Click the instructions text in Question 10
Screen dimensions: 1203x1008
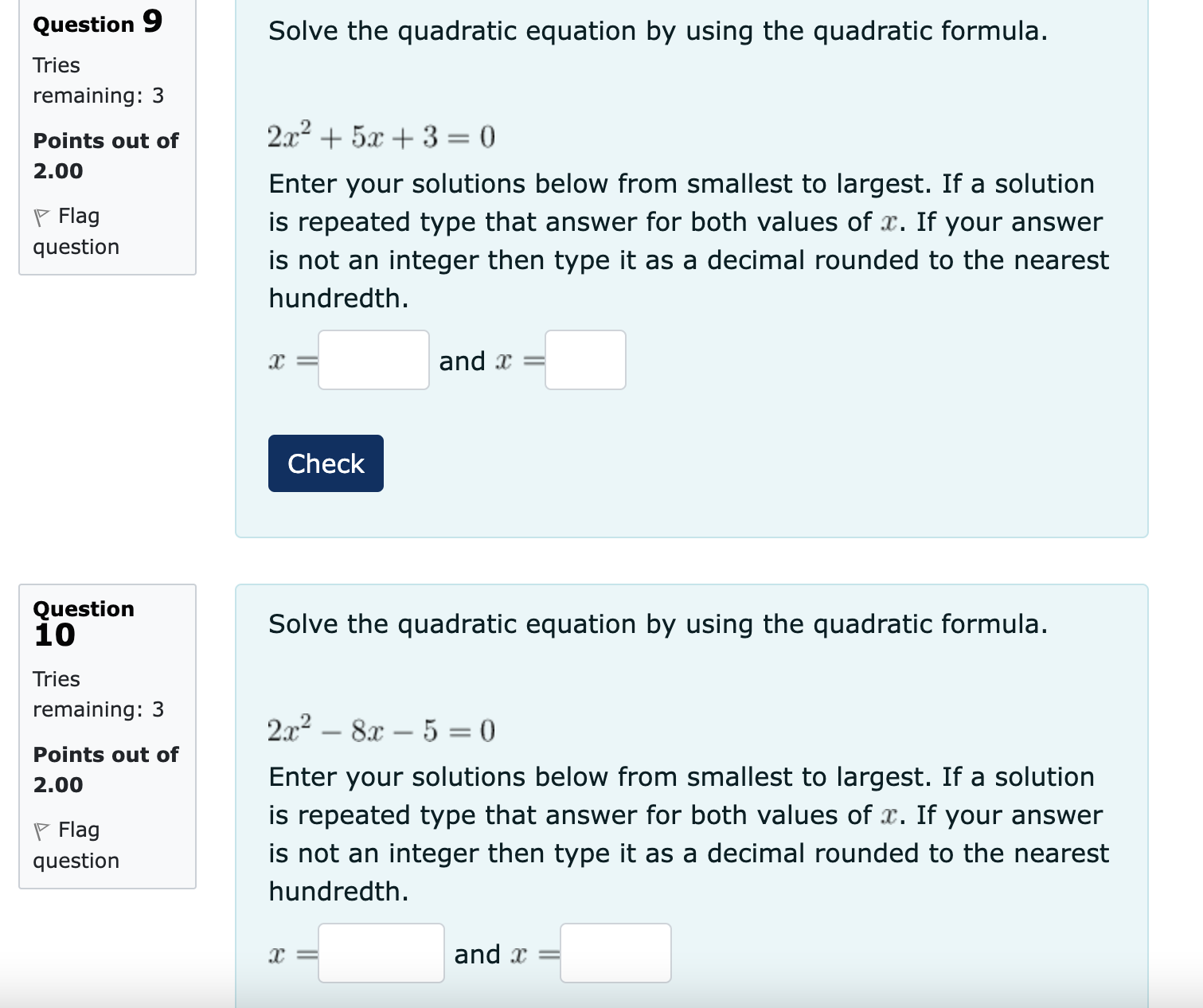pyautogui.click(x=685, y=834)
